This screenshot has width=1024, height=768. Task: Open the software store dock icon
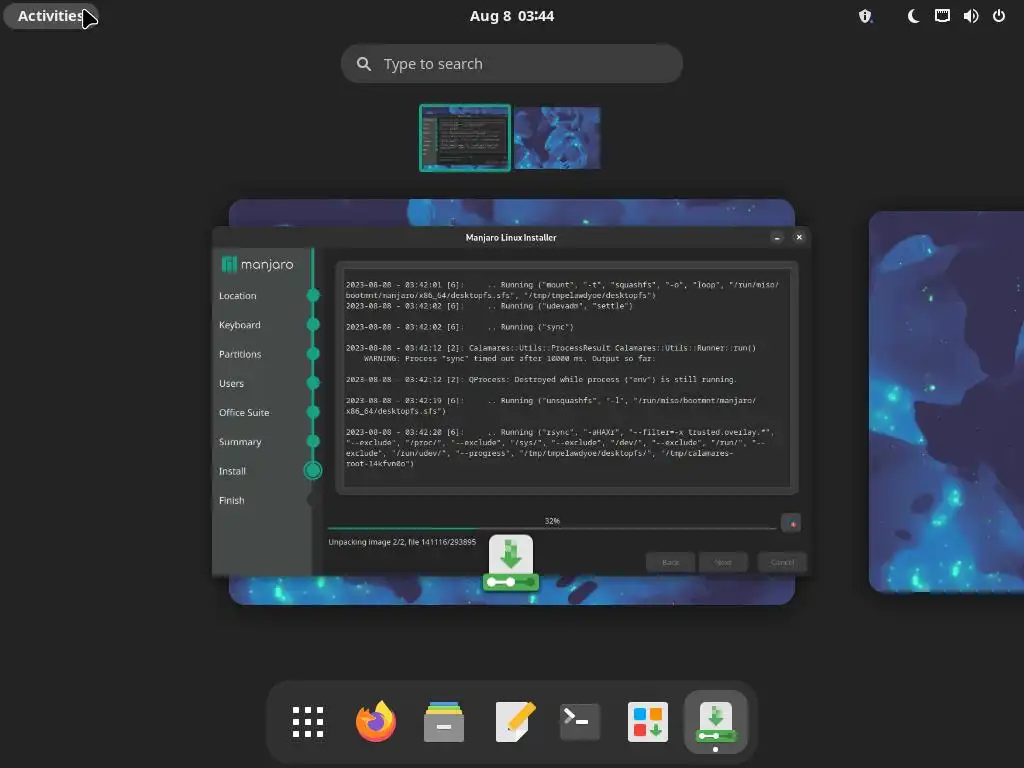coord(647,722)
